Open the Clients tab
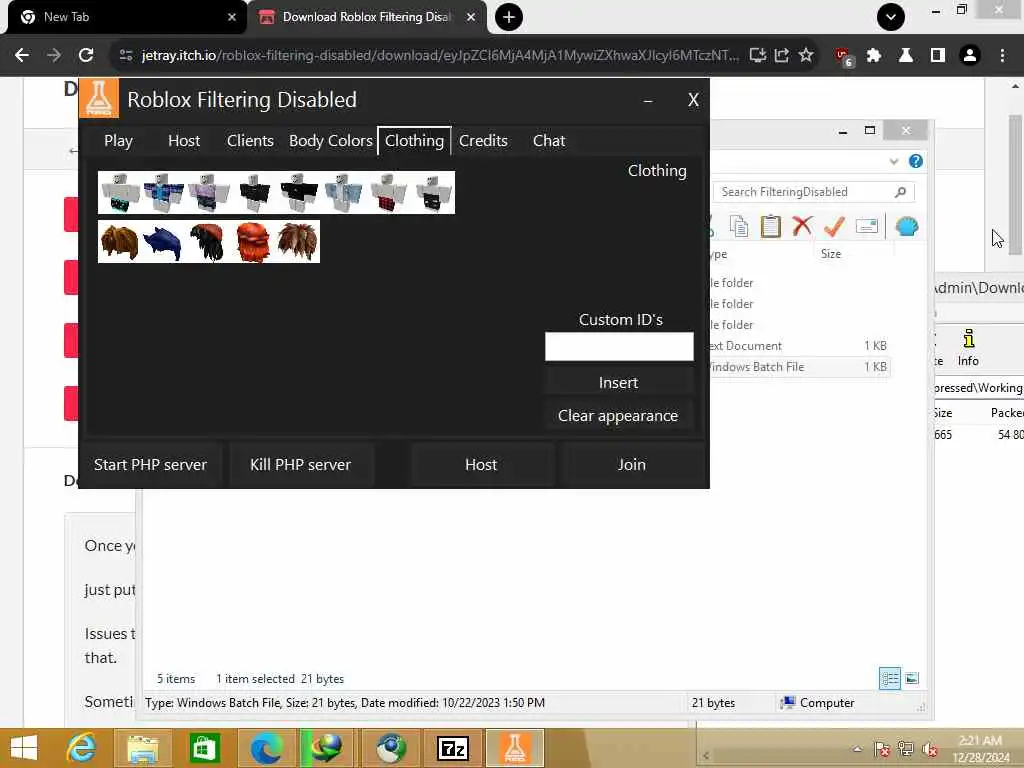 click(250, 140)
